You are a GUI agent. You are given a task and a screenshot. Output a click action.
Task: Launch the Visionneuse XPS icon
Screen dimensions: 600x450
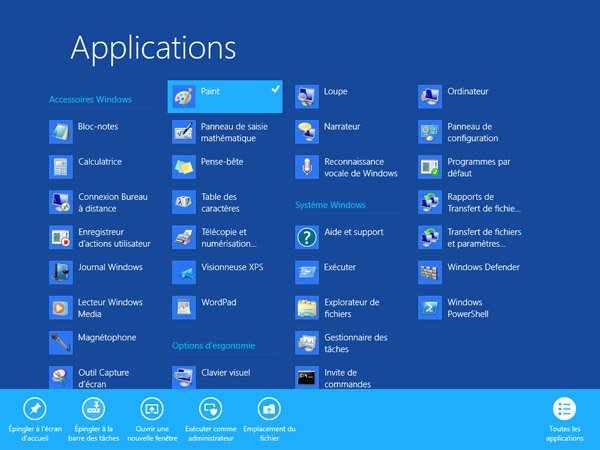point(184,273)
